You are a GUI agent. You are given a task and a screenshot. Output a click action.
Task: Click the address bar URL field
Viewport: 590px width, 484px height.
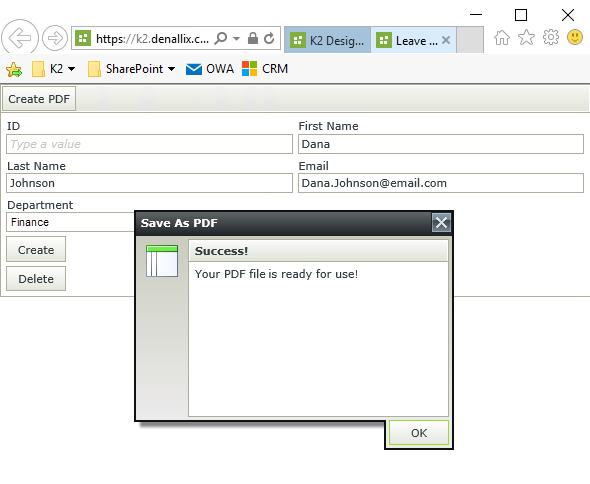click(x=152, y=38)
